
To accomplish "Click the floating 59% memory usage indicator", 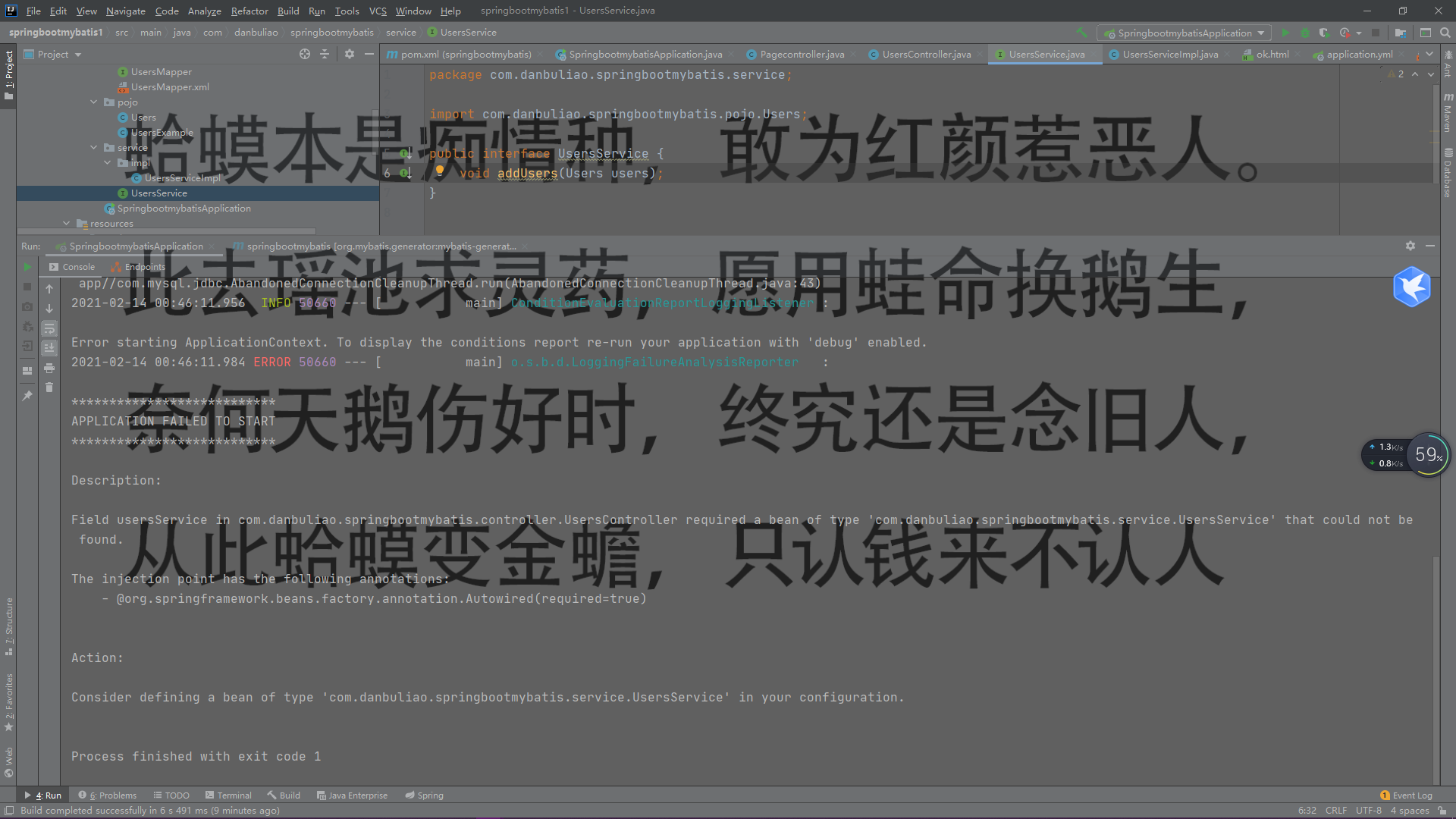I will 1429,454.
